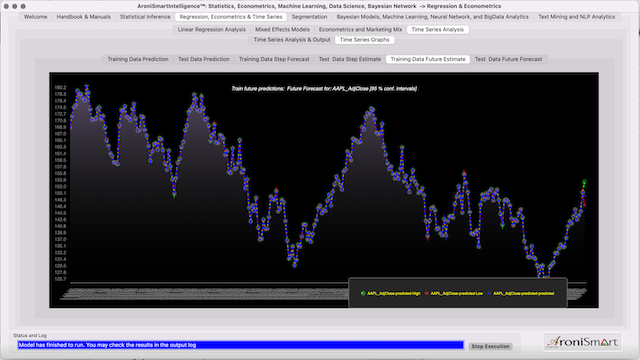This screenshot has width=640, height=360.
Task: Click the 180.2 y-axis value
Action: [x=60, y=87]
